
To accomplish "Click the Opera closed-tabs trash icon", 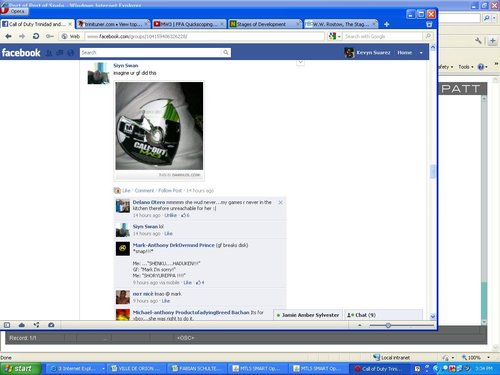I will [x=429, y=24].
